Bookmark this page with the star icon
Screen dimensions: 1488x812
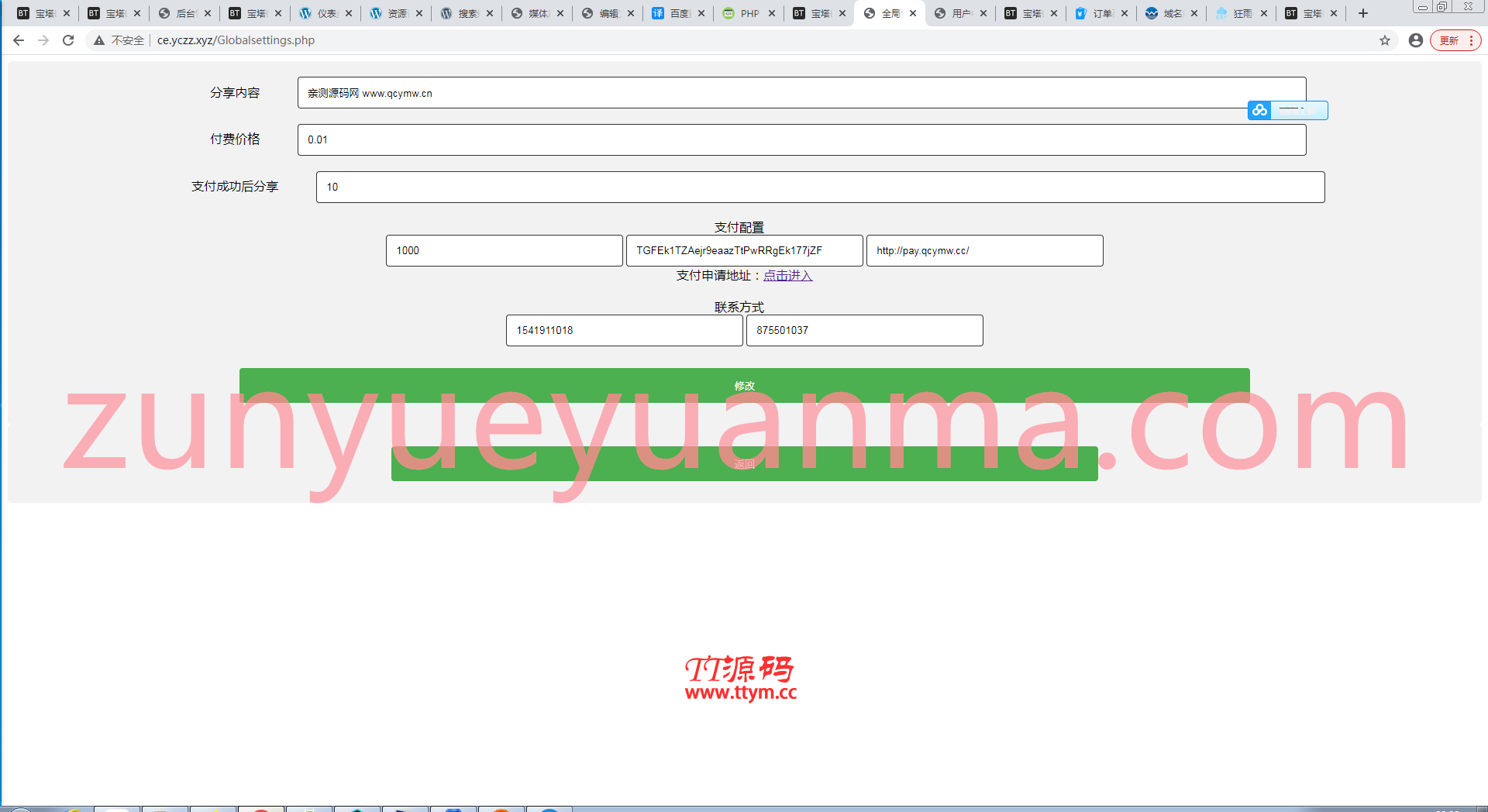(x=1385, y=40)
